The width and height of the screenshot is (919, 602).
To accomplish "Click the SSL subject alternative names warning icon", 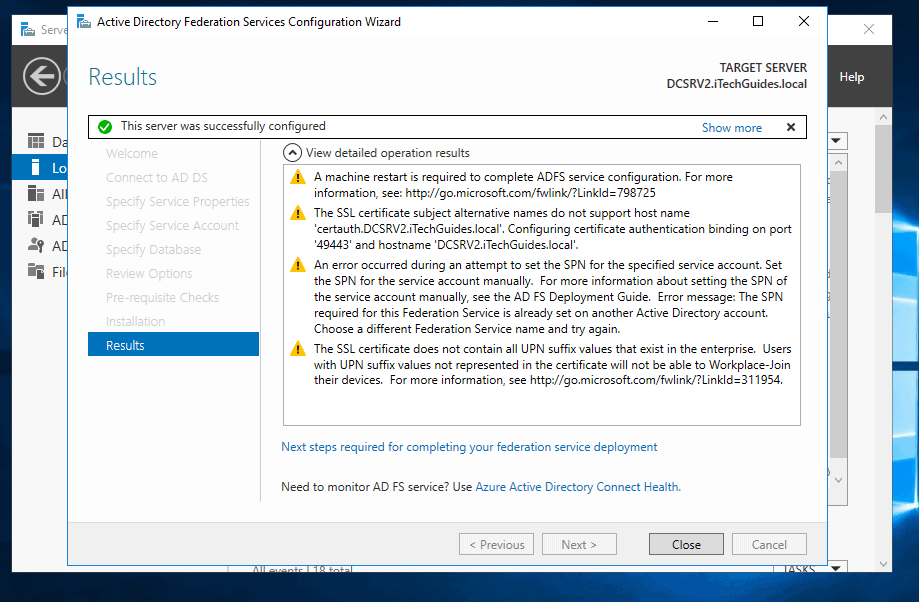I will click(x=298, y=213).
